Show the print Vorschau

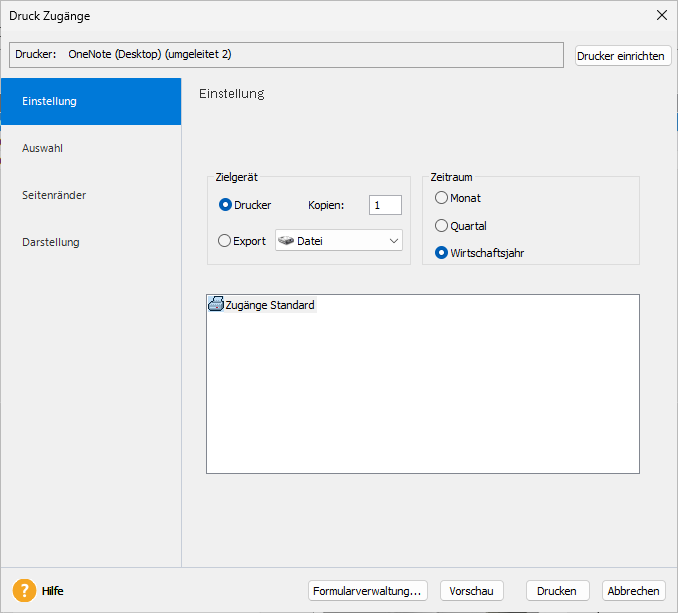pos(472,591)
